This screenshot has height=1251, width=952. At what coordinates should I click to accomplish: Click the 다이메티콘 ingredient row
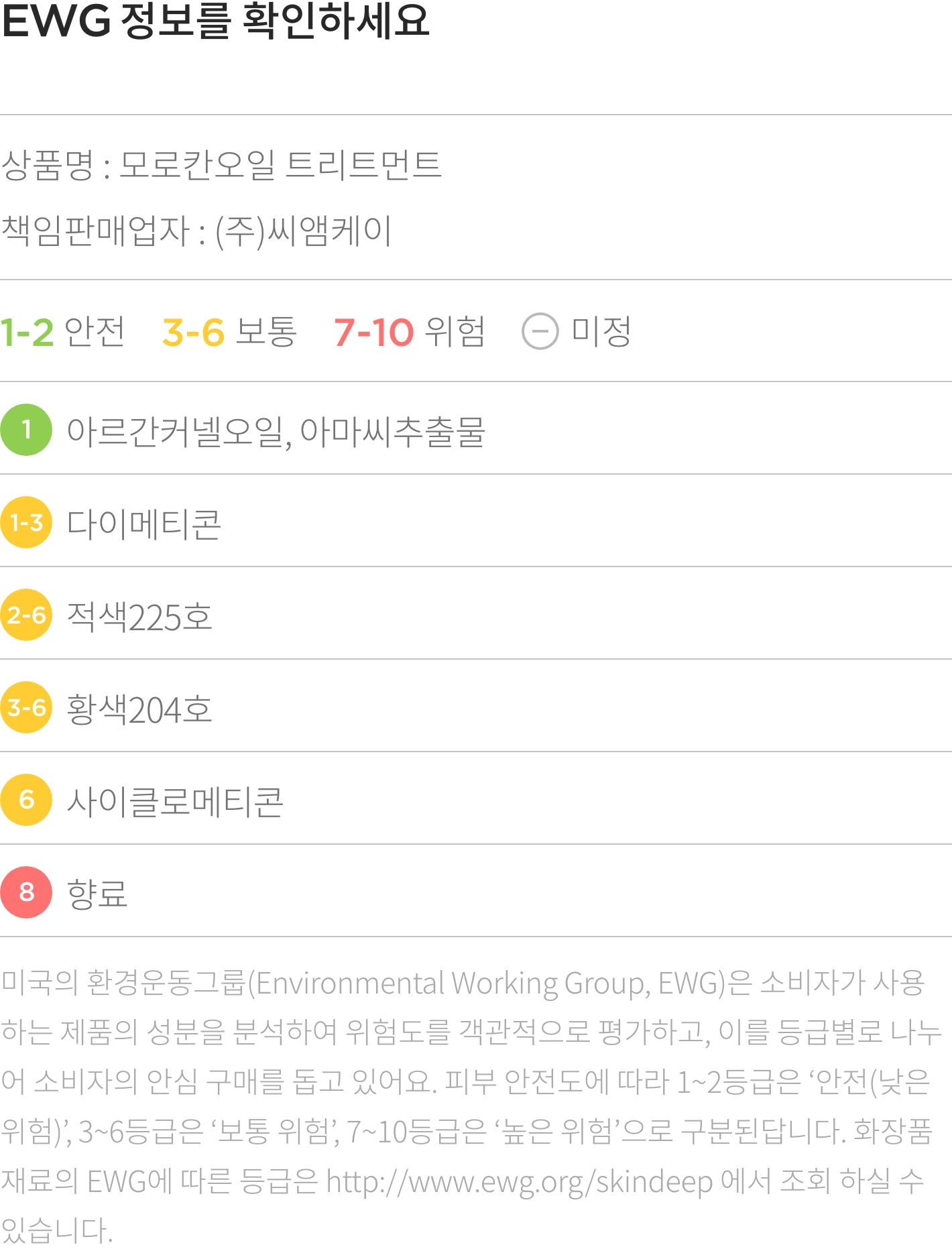point(476,522)
